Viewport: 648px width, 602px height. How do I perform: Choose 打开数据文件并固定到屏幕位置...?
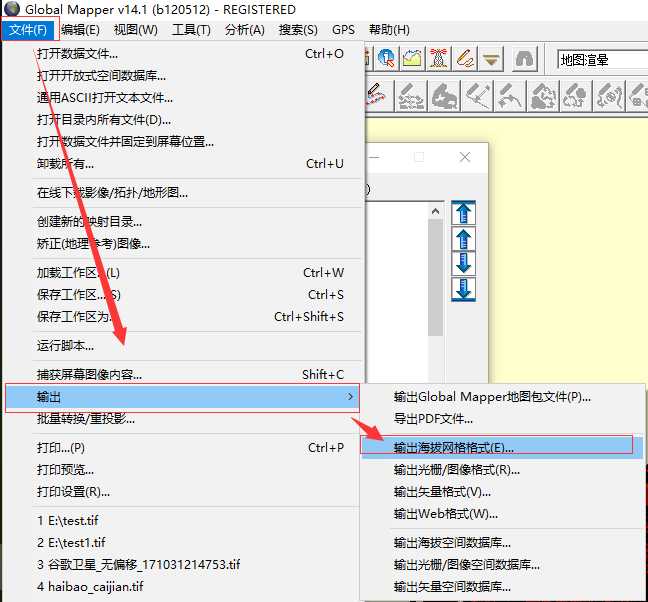pyautogui.click(x=184, y=142)
